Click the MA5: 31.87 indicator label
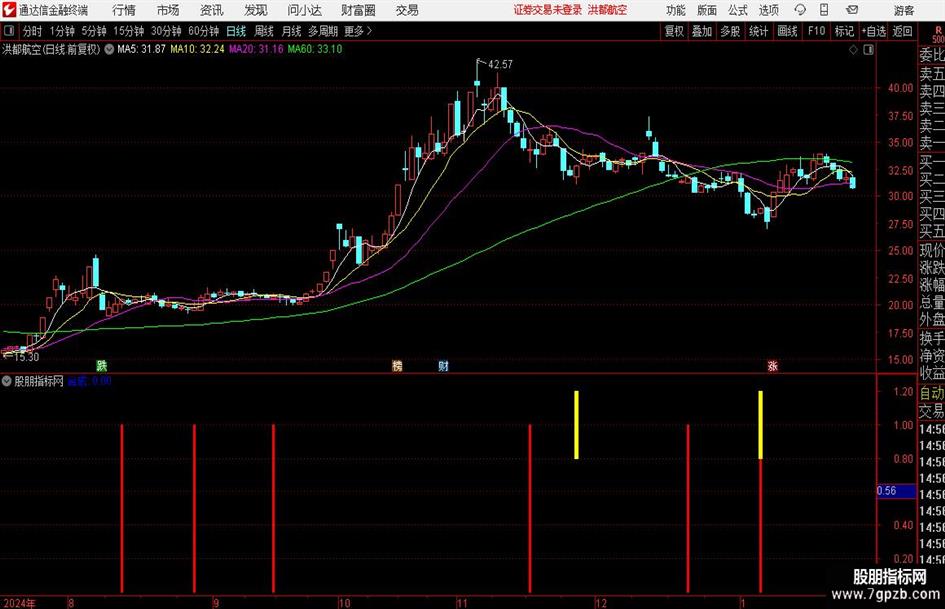This screenshot has width=945, height=609. click(x=141, y=49)
